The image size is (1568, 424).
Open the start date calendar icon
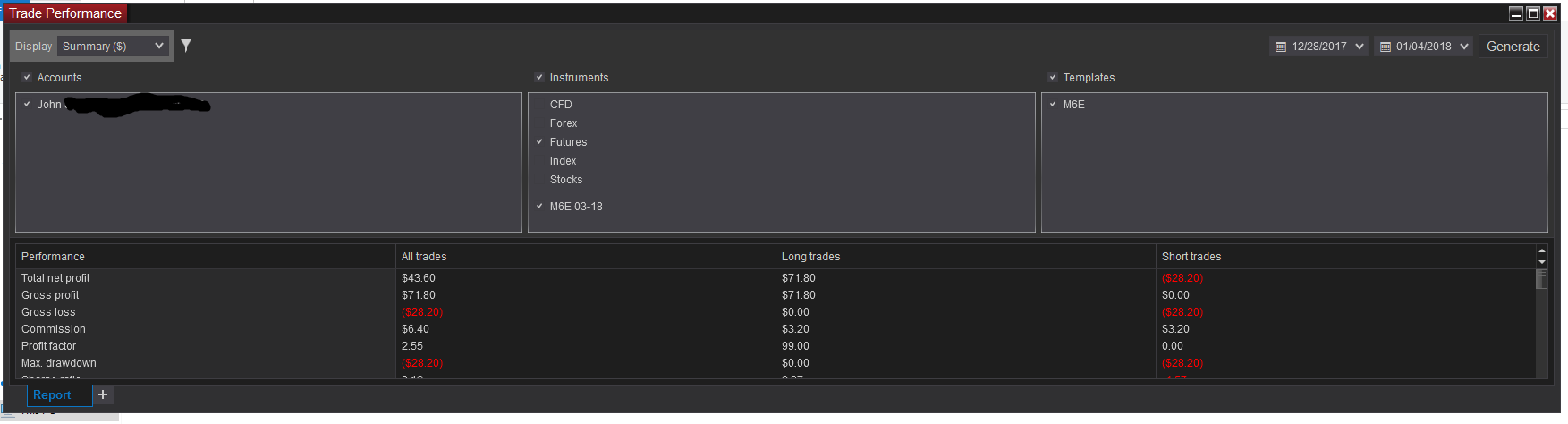pos(1281,47)
